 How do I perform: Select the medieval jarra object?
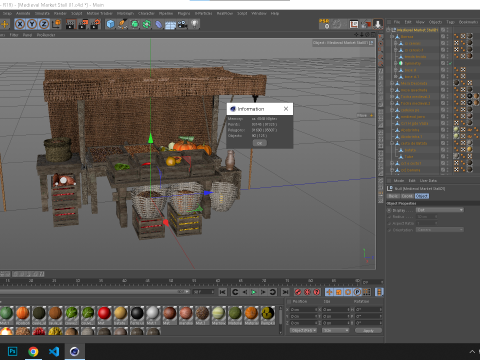(x=413, y=117)
